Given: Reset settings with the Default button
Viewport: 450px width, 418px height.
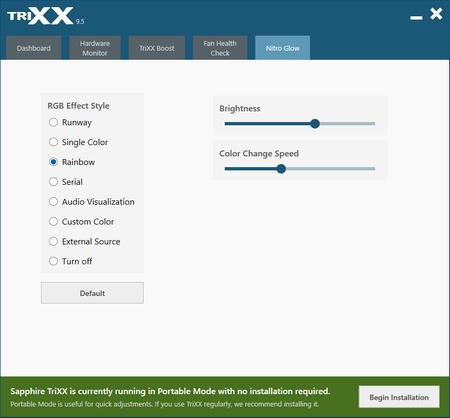Looking at the screenshot, I should 92,293.
